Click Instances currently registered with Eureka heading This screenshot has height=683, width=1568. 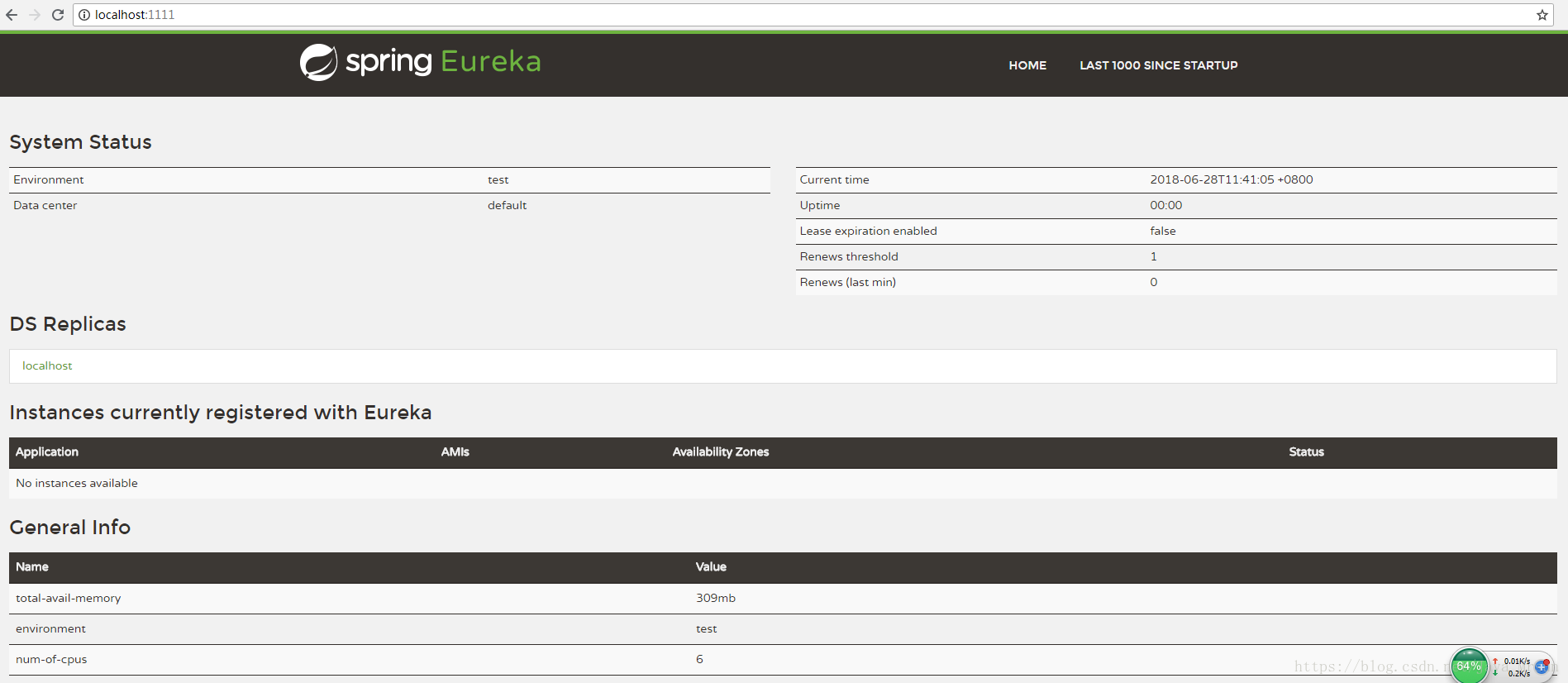(221, 413)
